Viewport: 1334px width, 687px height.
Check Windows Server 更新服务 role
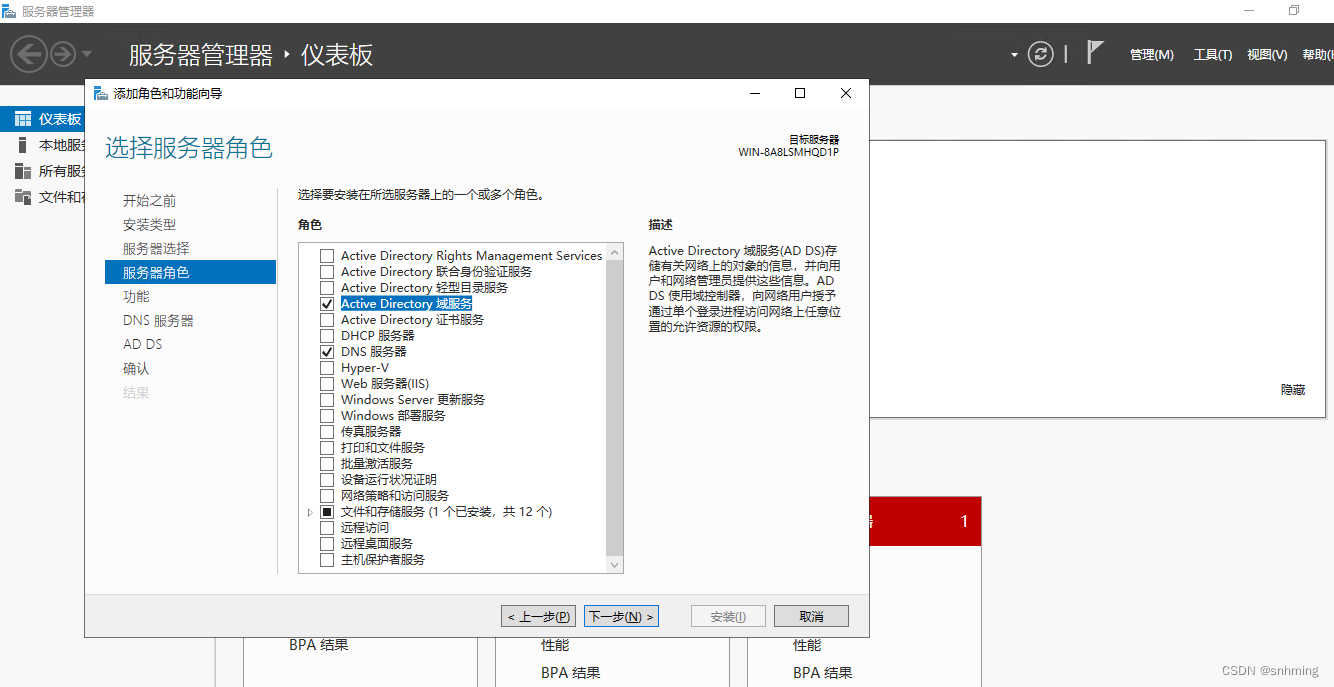[x=327, y=400]
